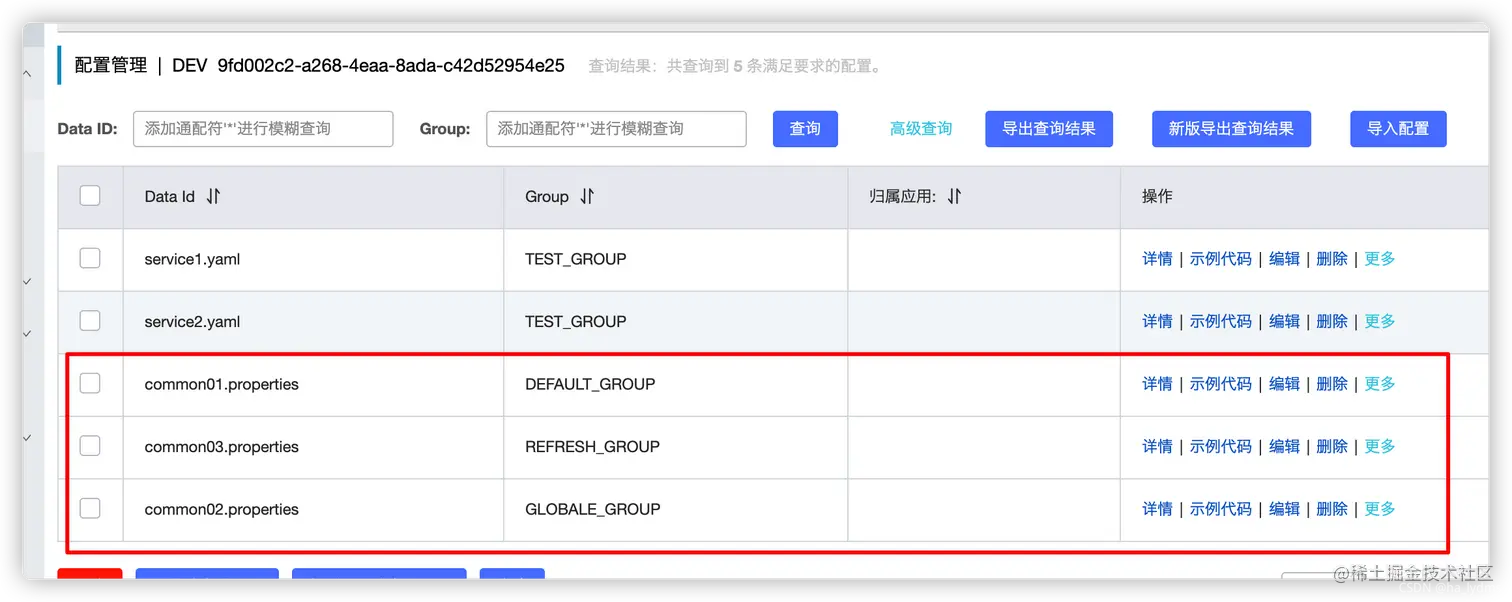1512x602 pixels.
Task: Click the namespace ID 9fd002c2-a268-4eaa-8ada-c42d52954e25
Action: click(x=391, y=66)
